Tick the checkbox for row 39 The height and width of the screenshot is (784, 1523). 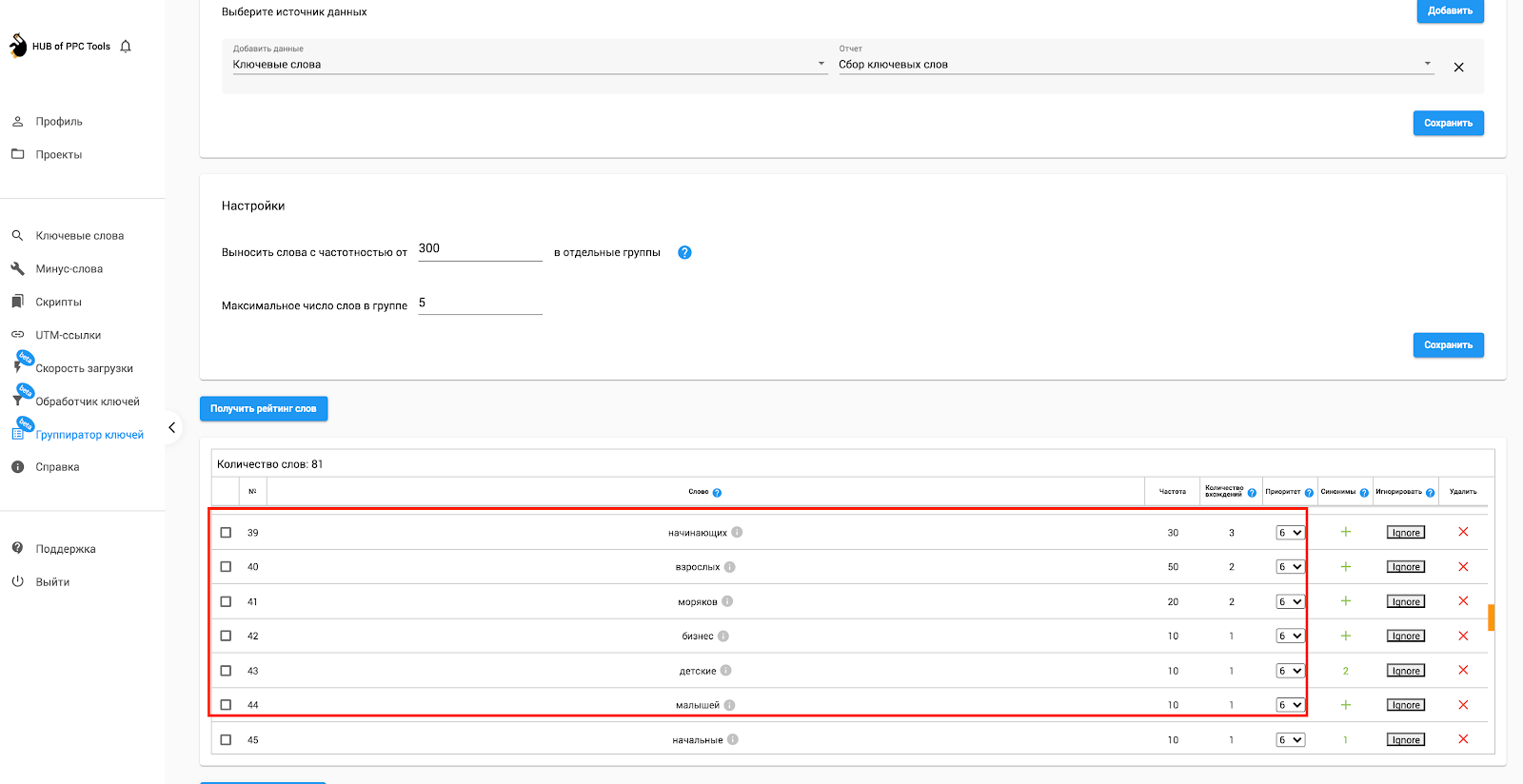[226, 533]
